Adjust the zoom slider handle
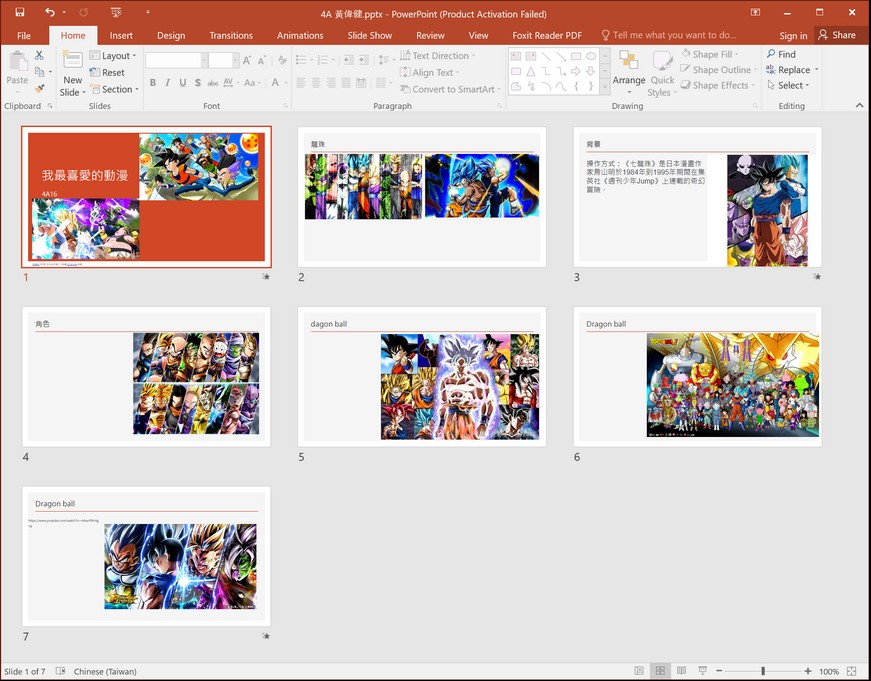Viewport: 871px width, 681px height. pyautogui.click(x=763, y=671)
